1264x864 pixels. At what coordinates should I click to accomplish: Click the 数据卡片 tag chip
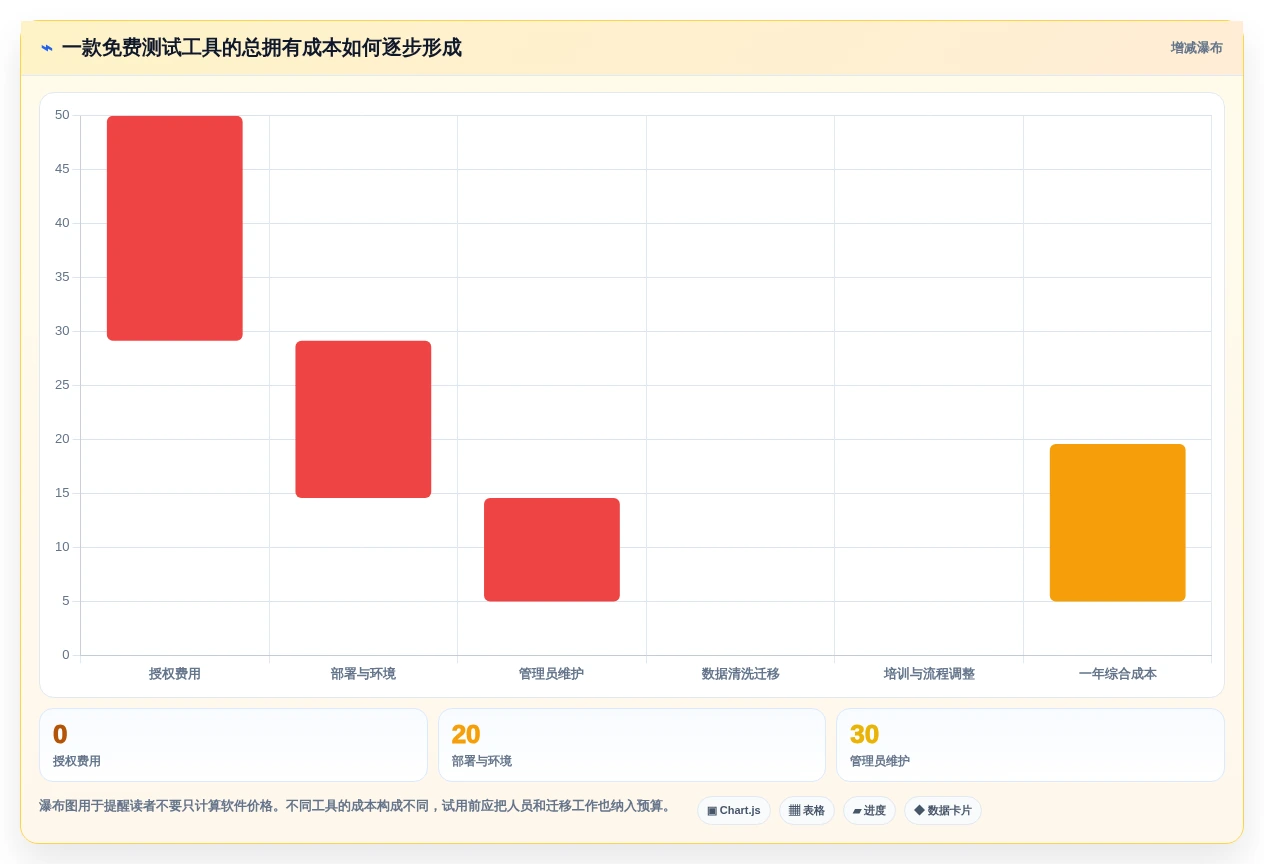click(x=943, y=811)
